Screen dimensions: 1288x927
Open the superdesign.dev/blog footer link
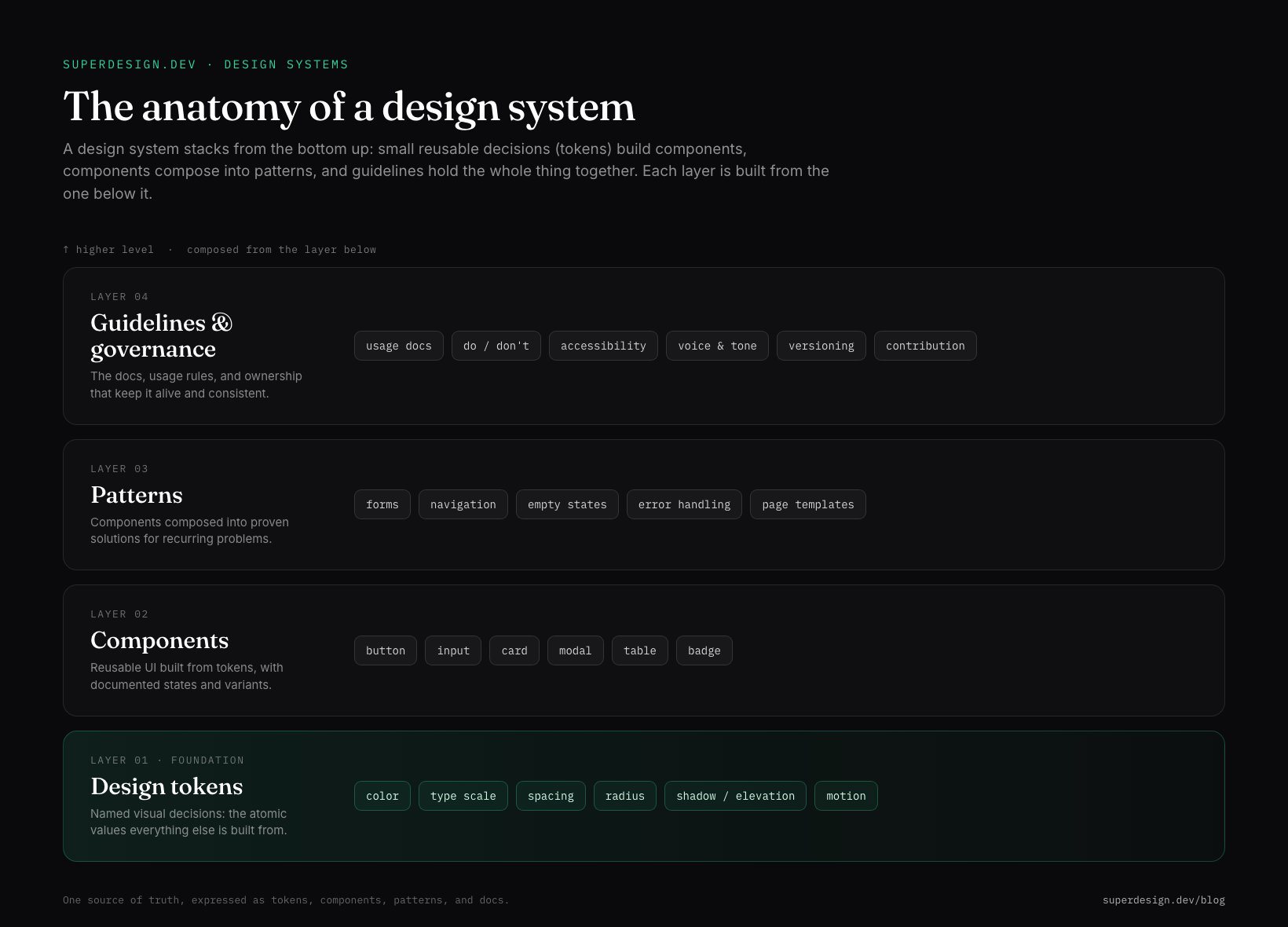coord(1164,900)
